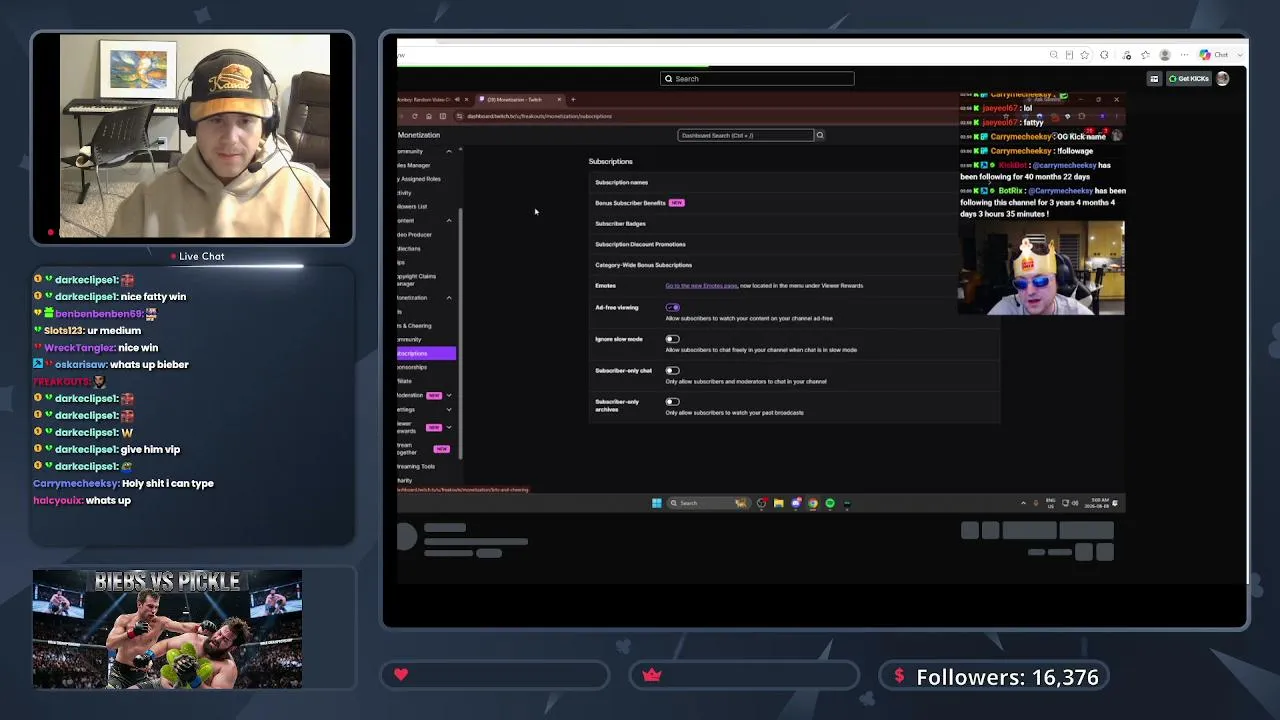Click the browser home icon

point(429,116)
